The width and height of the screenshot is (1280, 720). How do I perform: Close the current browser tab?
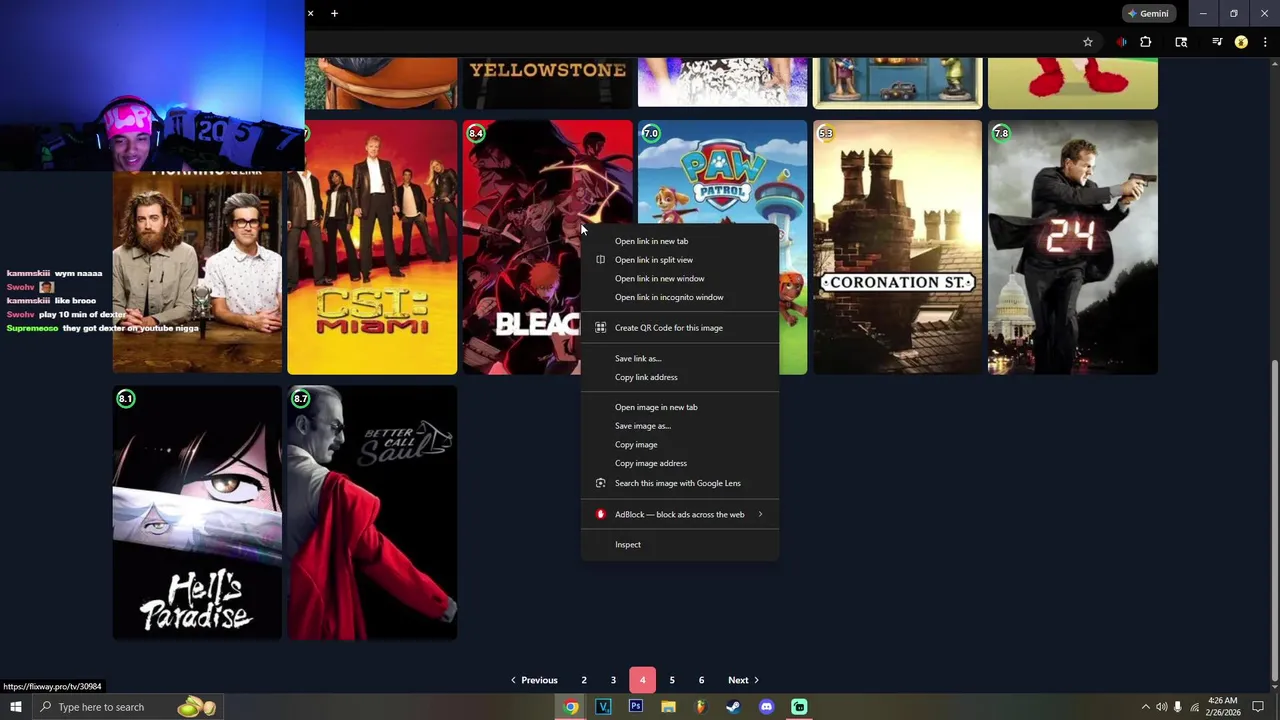310,13
